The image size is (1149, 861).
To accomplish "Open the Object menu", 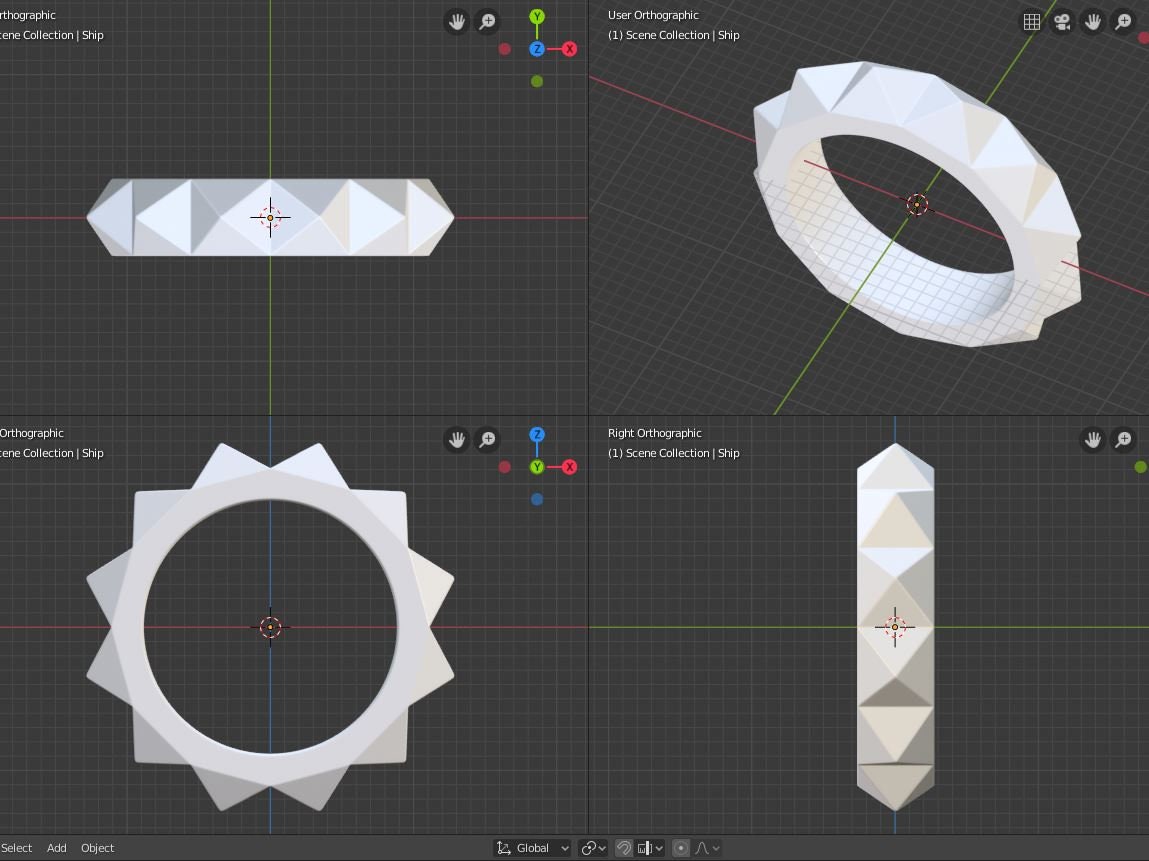I will pyautogui.click(x=97, y=848).
